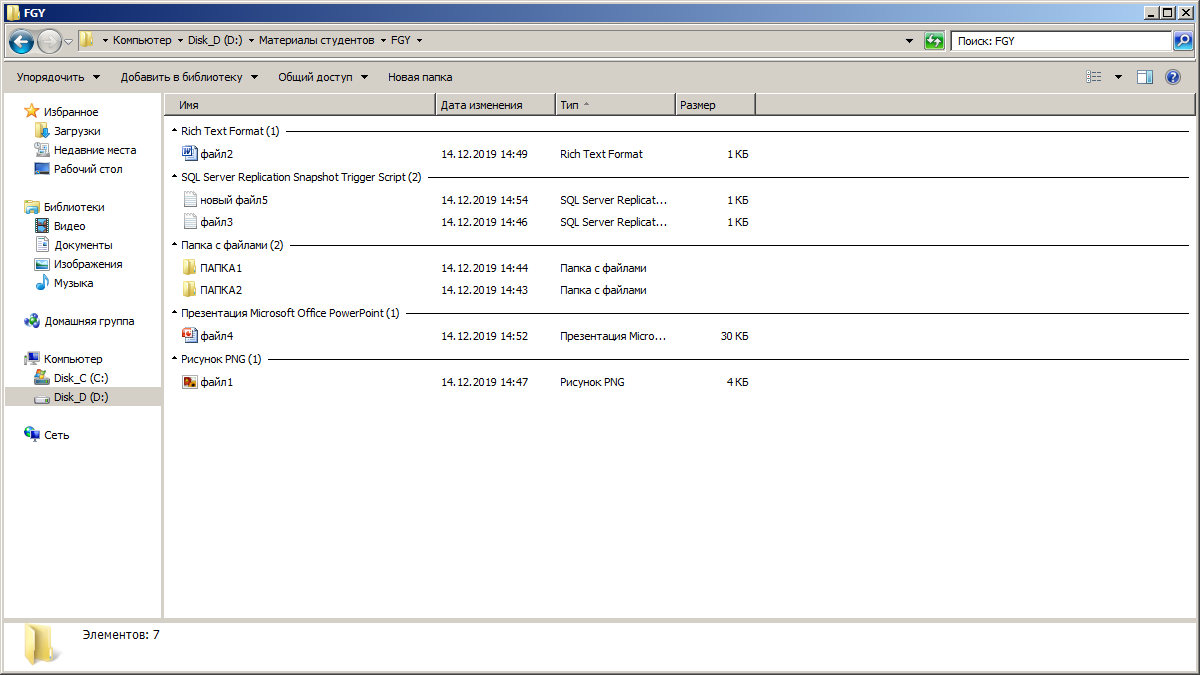Click the Back navigation arrow
Screen dimensions: 1200x675
(x=22, y=41)
